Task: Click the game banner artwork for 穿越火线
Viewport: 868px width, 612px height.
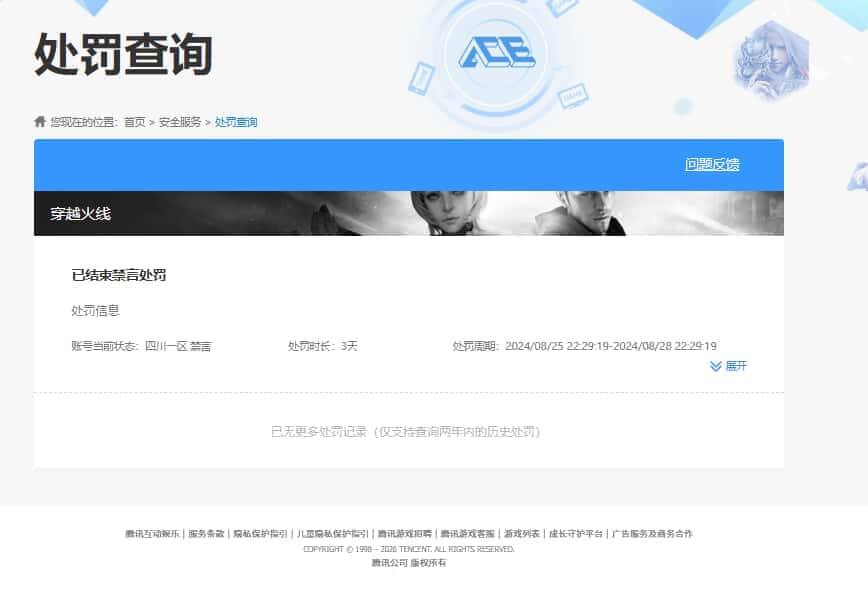Action: (500, 210)
